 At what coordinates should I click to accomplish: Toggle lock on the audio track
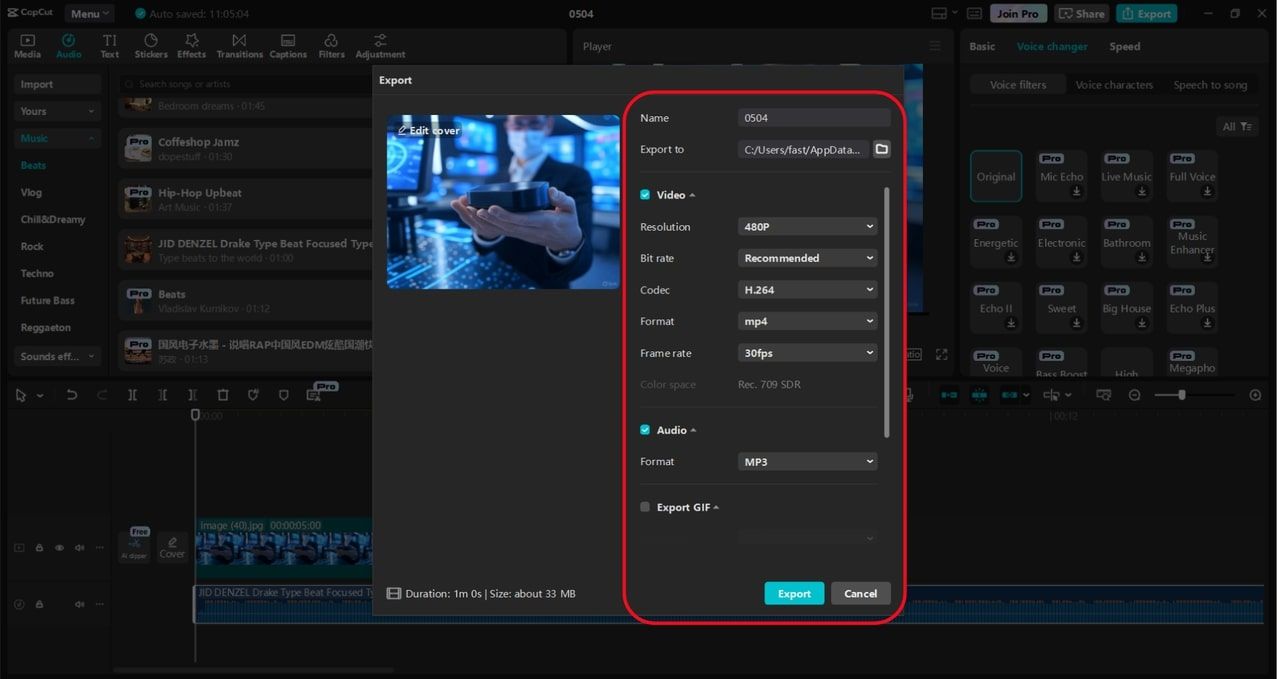tap(40, 604)
